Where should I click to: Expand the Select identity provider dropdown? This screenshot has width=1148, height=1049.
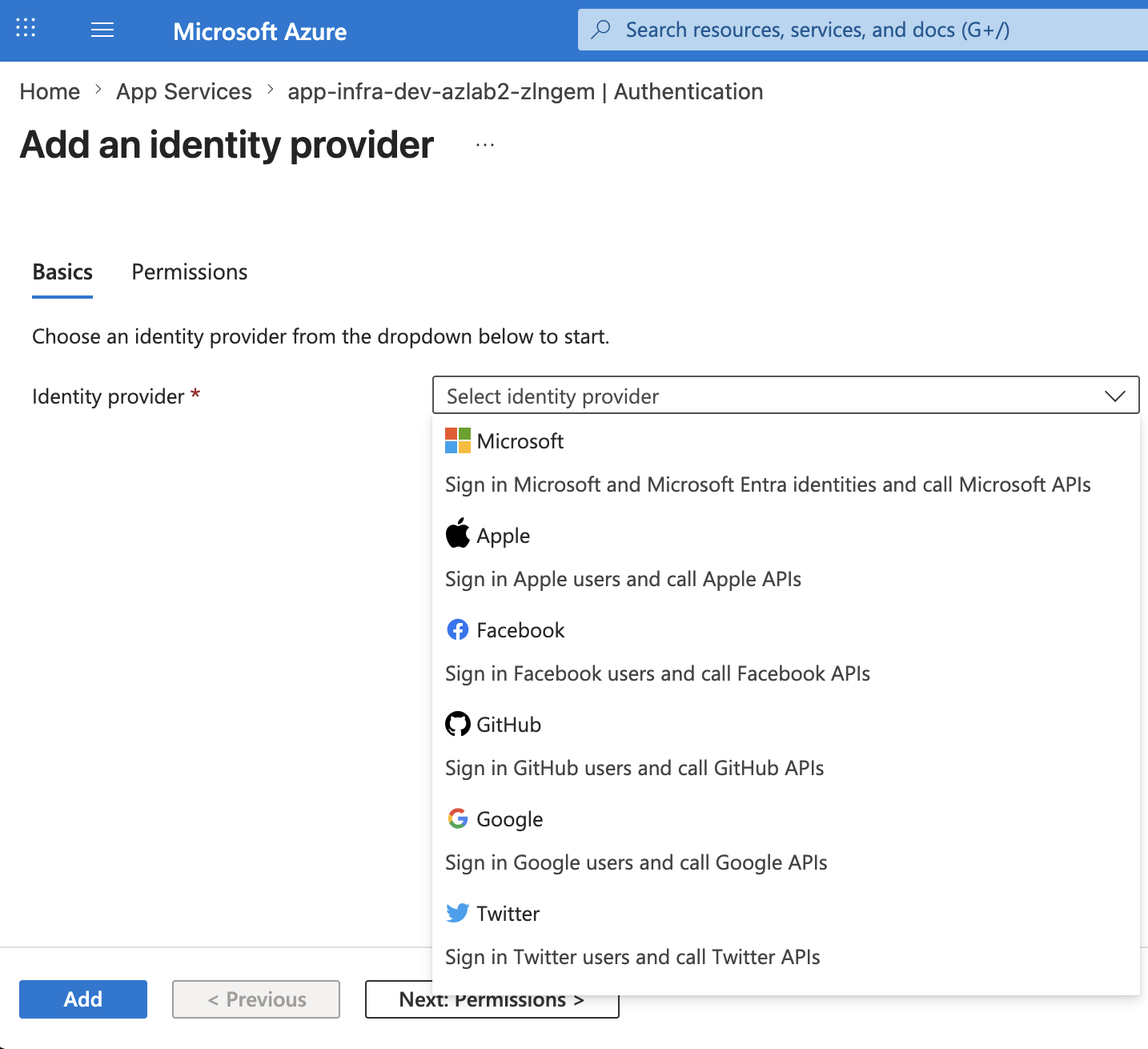pos(785,396)
